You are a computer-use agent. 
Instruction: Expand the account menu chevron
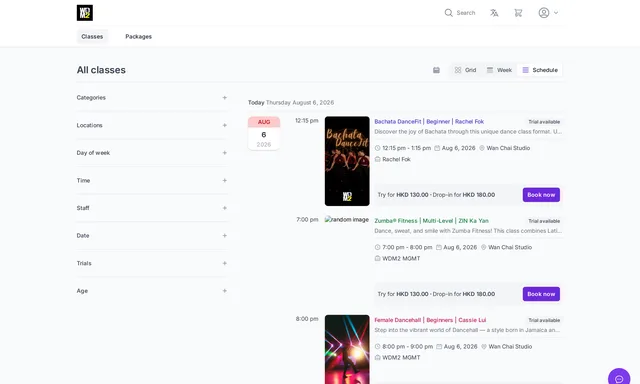[x=556, y=13]
